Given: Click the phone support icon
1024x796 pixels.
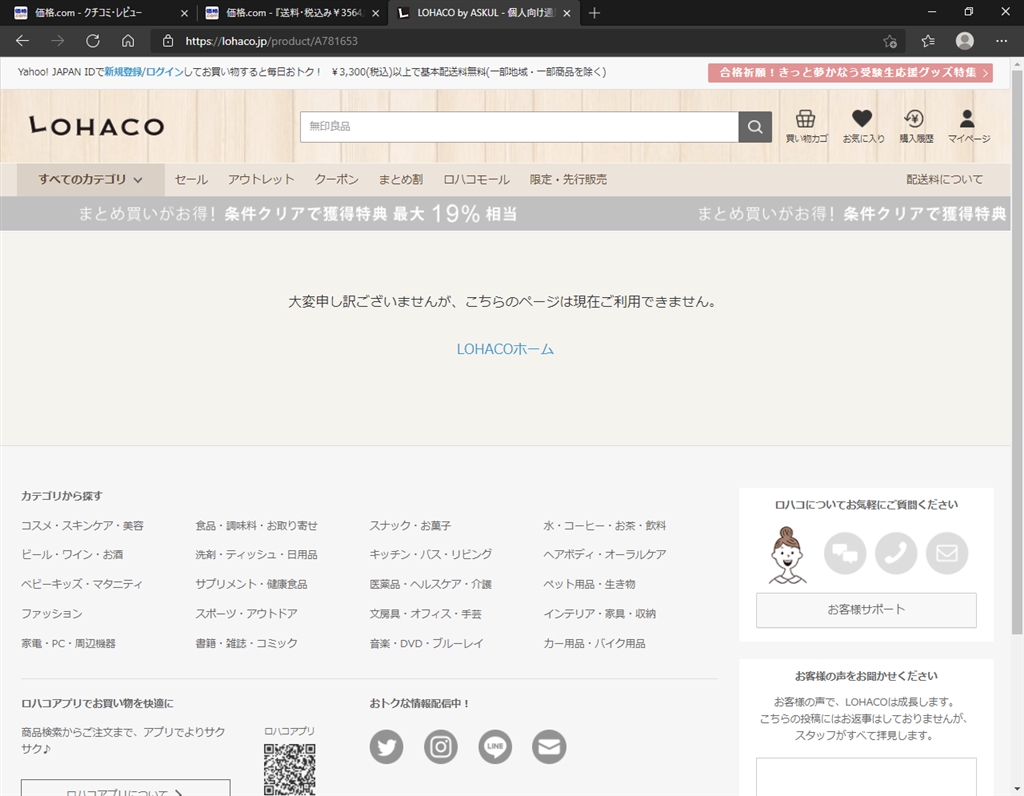Looking at the screenshot, I should [x=896, y=553].
